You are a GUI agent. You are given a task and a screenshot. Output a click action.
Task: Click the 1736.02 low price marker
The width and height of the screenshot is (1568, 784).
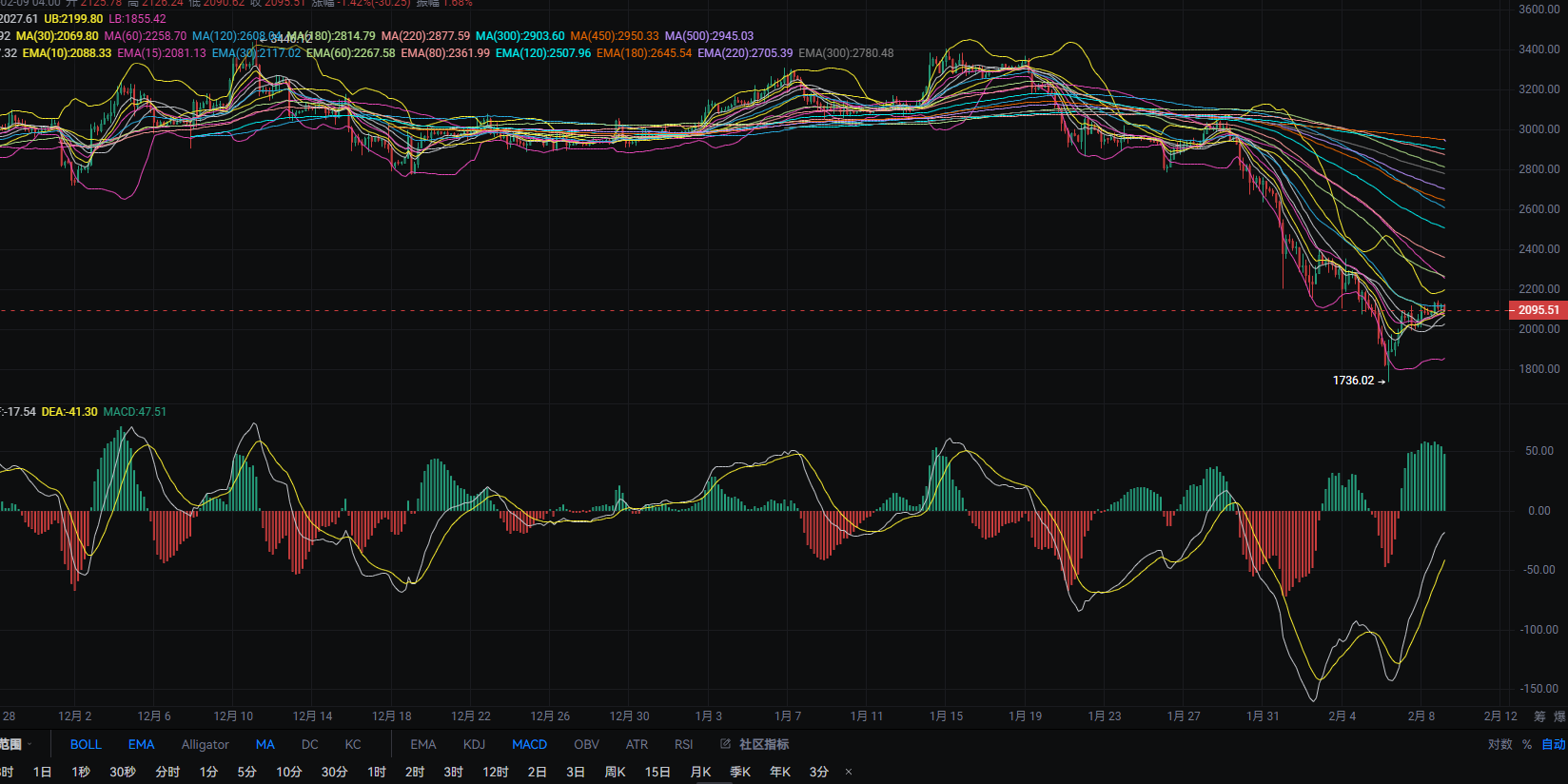(1354, 381)
